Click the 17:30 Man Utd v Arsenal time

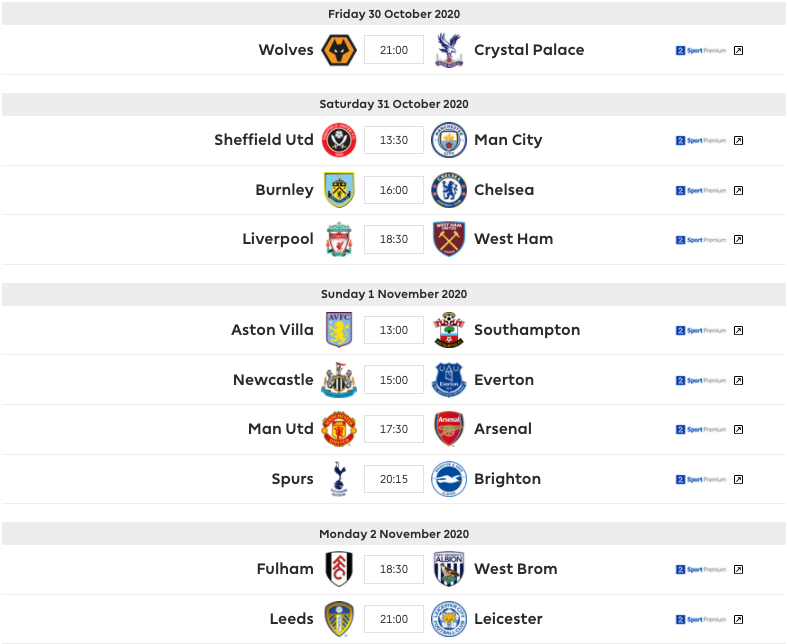394,429
